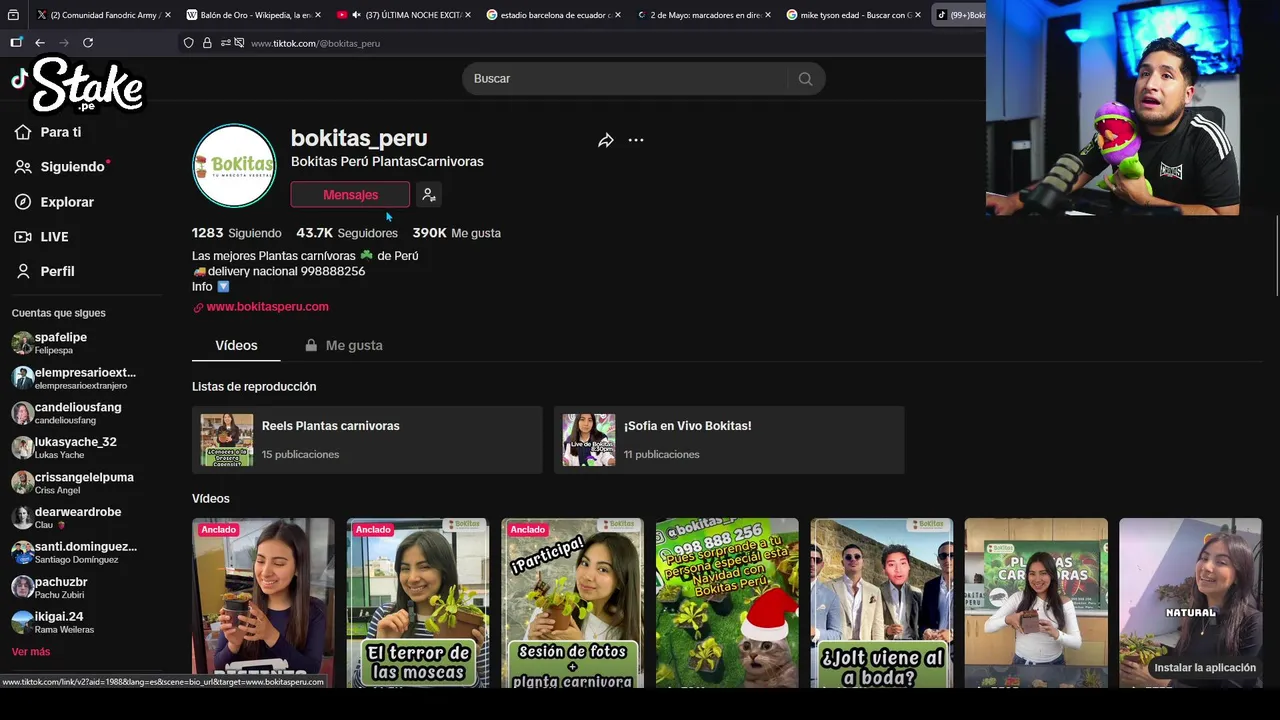The height and width of the screenshot is (720, 1280).
Task: Close the mike tyson edad tab
Action: point(918,15)
